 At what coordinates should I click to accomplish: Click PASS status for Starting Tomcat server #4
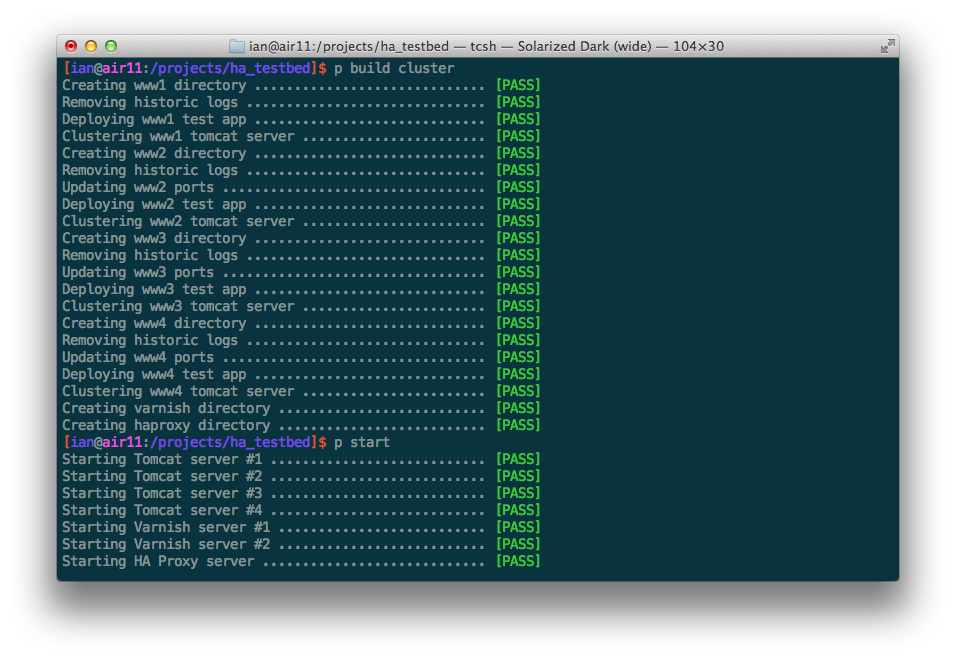pos(518,510)
